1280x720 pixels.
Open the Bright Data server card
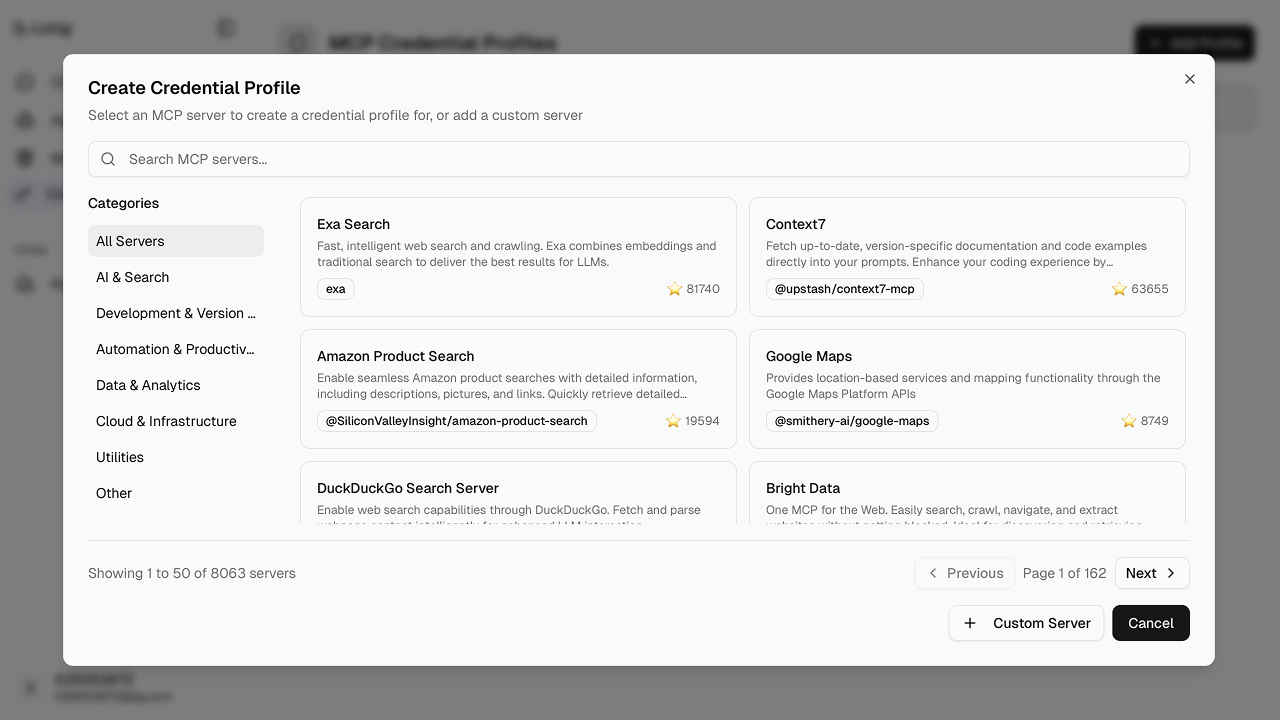click(967, 493)
